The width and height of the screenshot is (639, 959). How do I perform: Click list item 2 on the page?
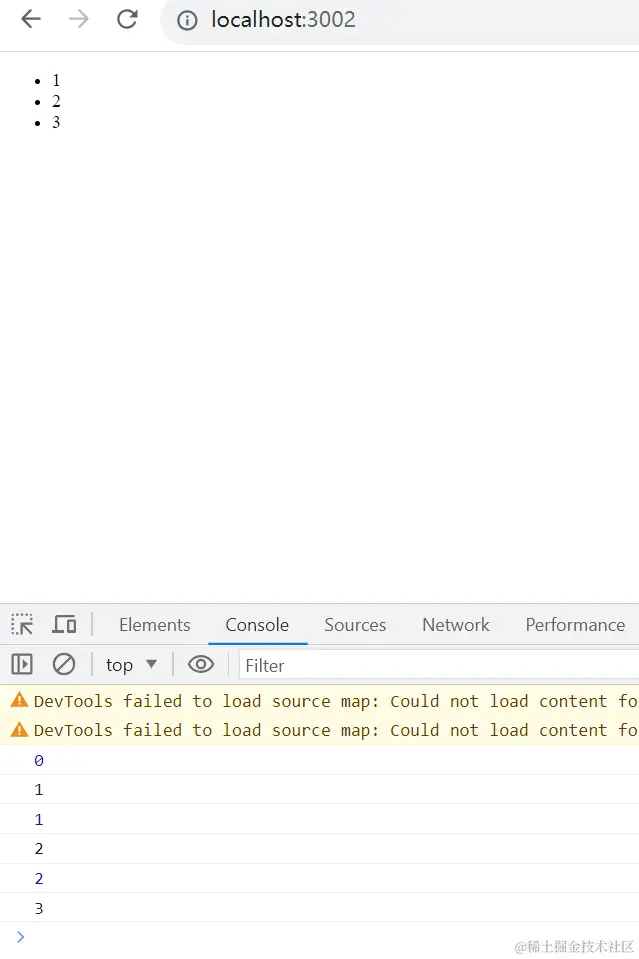[56, 102]
